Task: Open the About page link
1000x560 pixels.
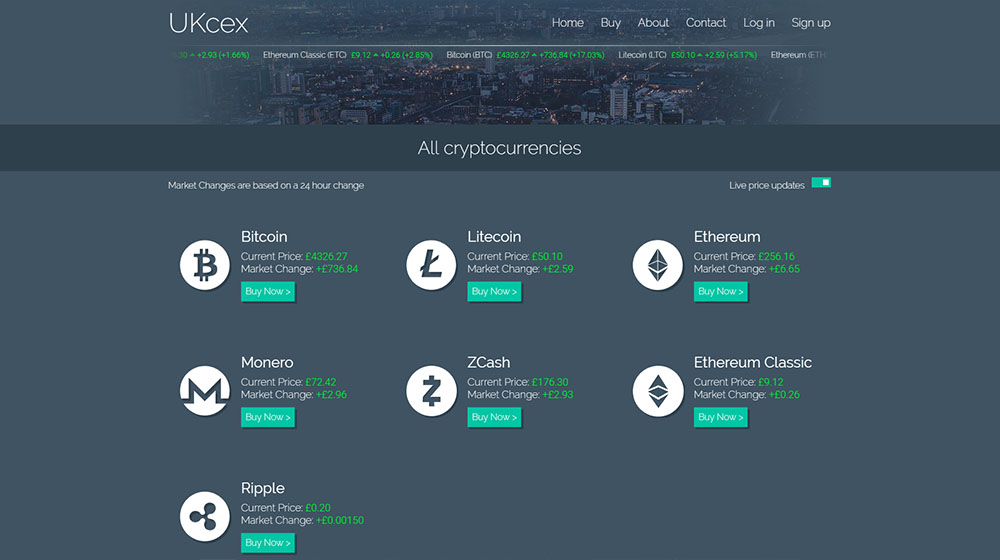Action: (x=653, y=23)
